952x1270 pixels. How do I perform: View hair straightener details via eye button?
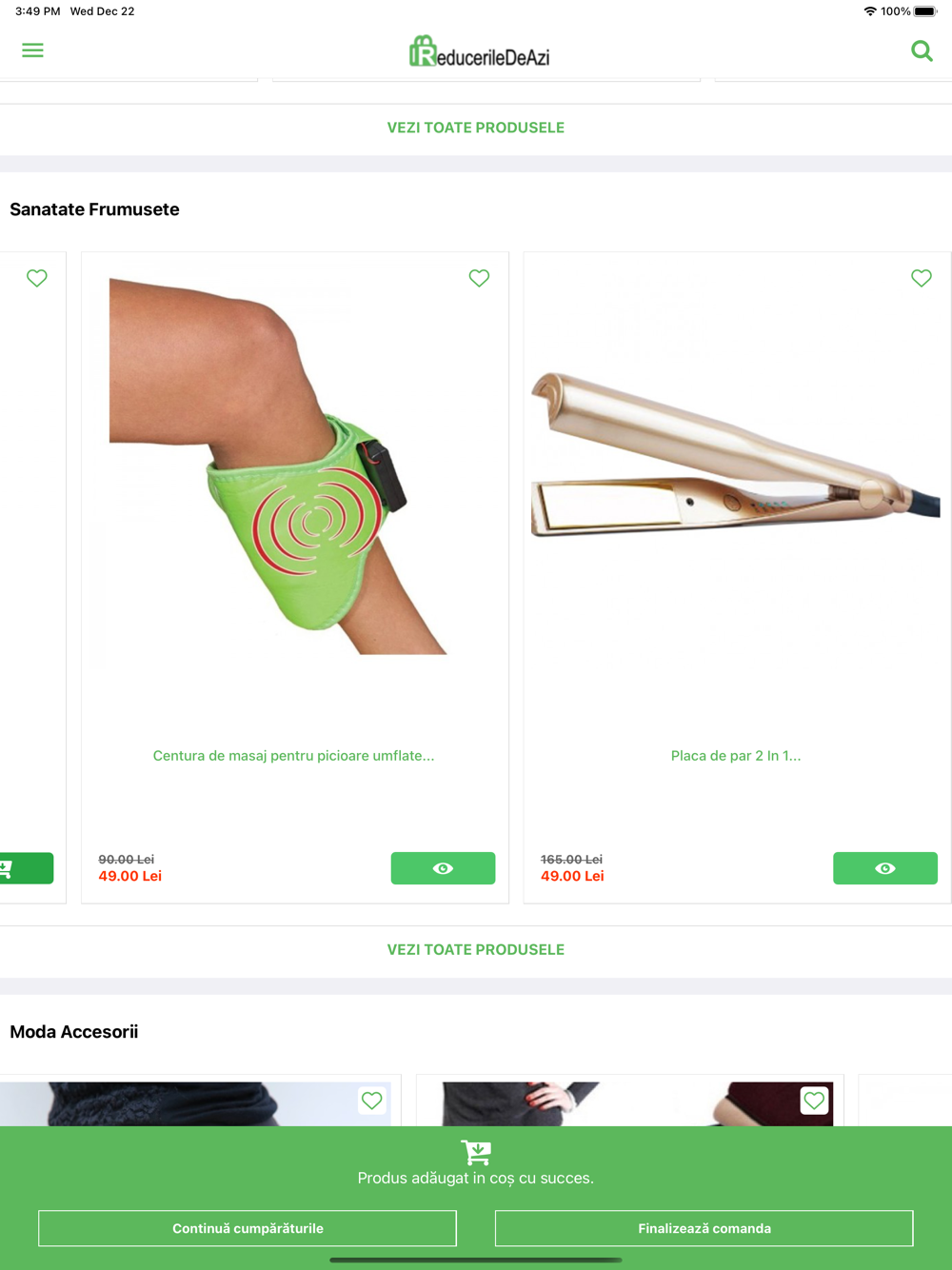click(885, 868)
